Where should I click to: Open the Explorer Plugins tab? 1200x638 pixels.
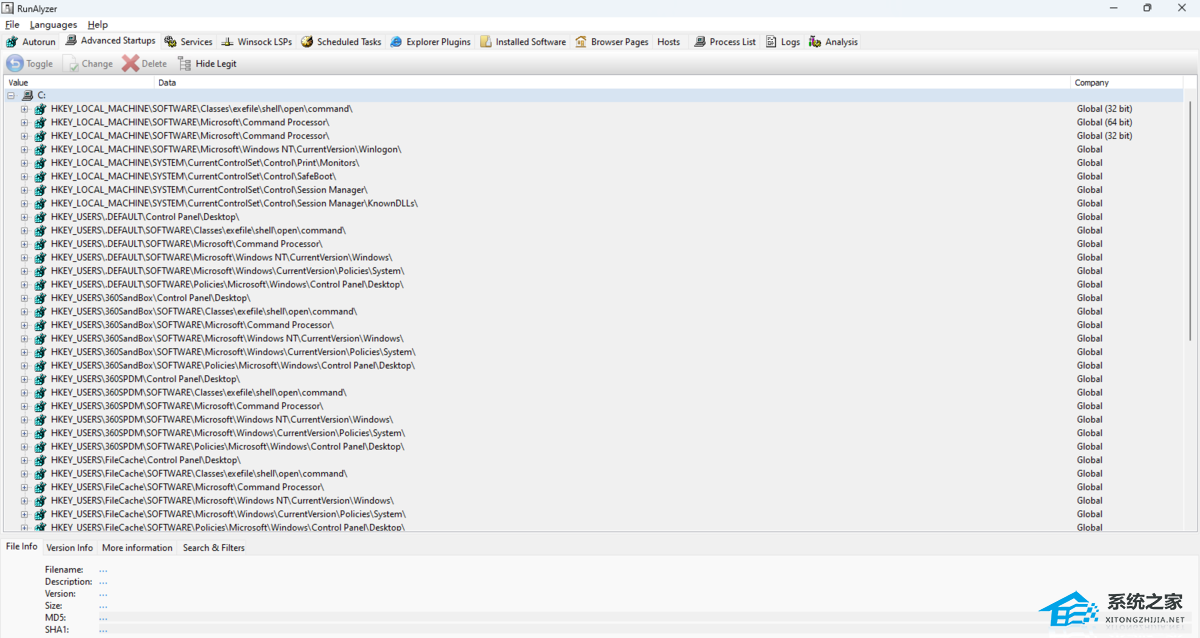point(431,42)
